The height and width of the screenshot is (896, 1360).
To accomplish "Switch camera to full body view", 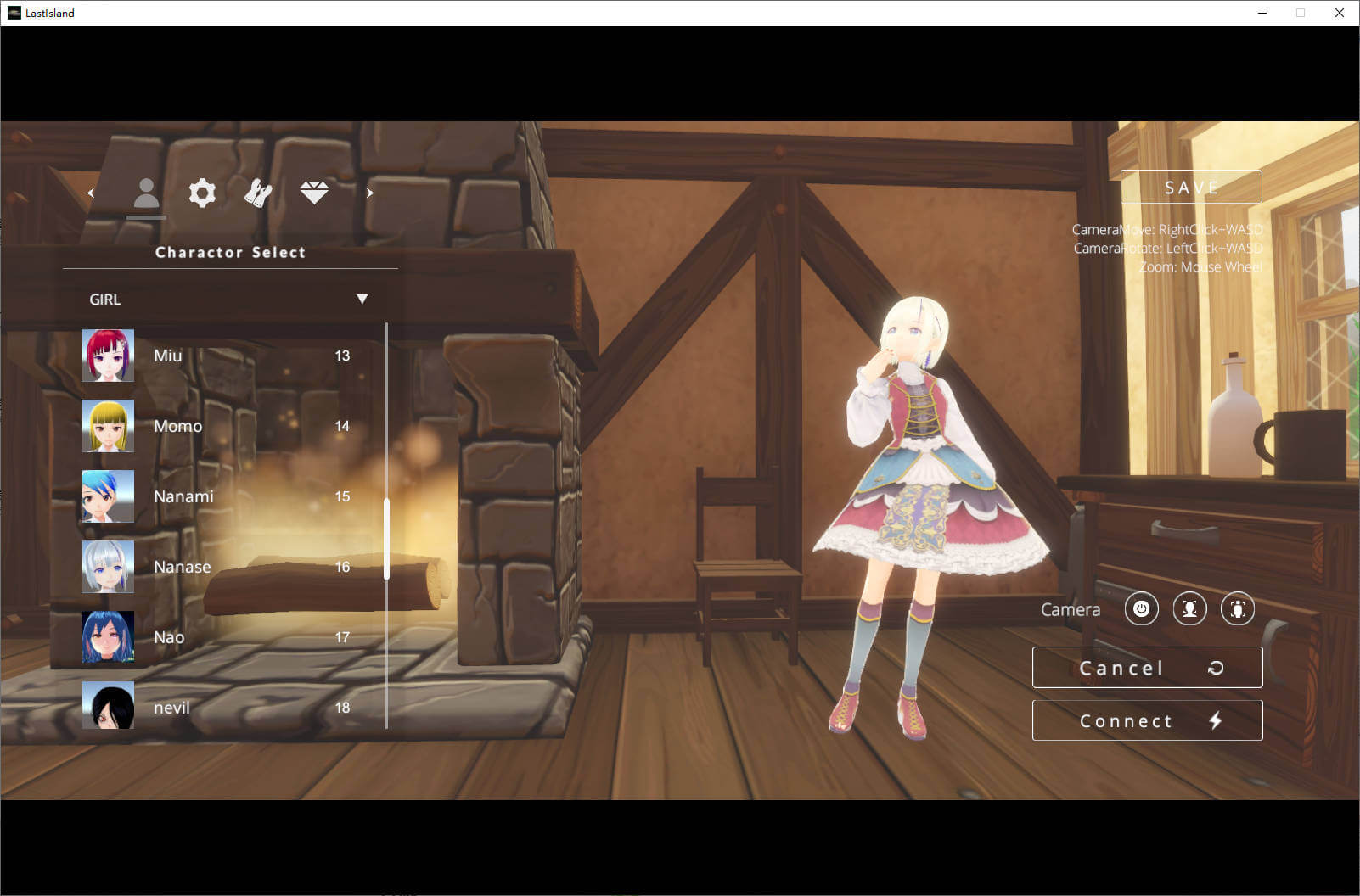I will pyautogui.click(x=1238, y=609).
